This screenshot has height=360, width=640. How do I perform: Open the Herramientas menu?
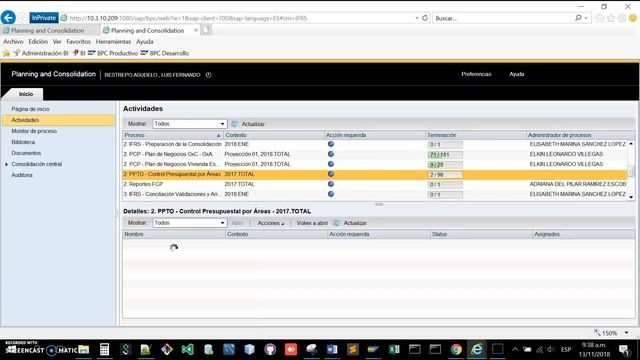113,42
